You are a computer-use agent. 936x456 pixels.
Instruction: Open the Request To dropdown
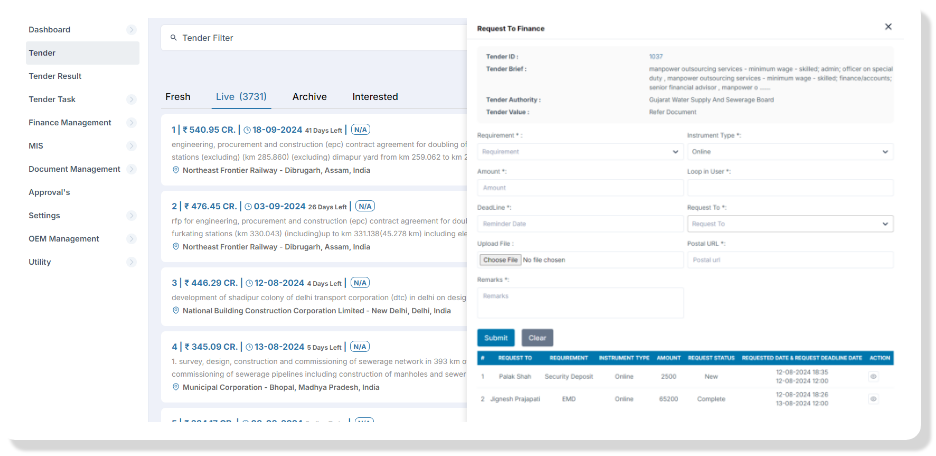789,224
